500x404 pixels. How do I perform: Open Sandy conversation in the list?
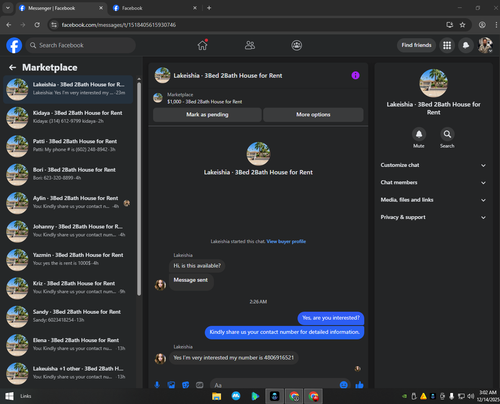click(68, 316)
